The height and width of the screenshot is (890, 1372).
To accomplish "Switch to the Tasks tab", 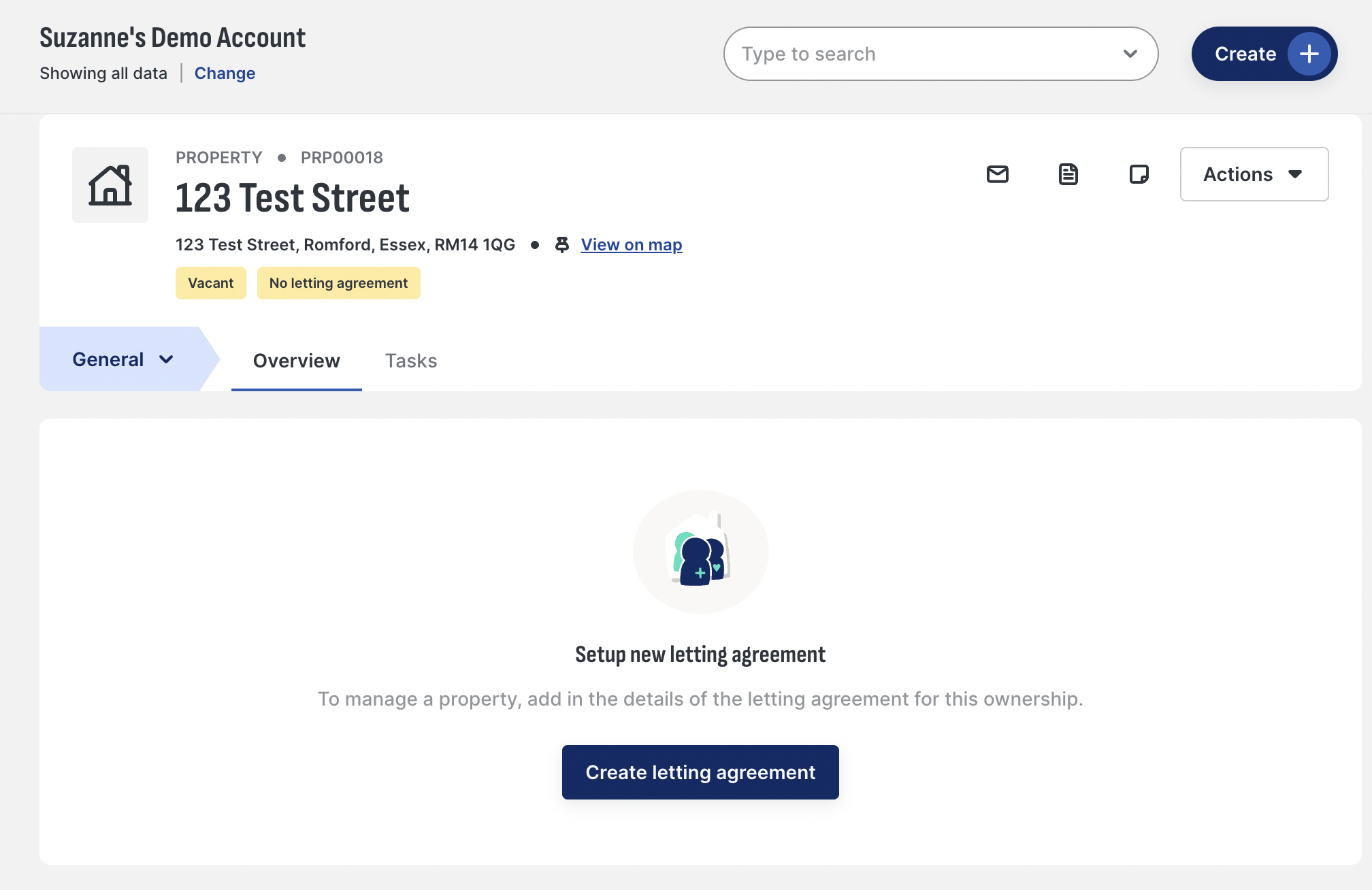I will coord(411,360).
